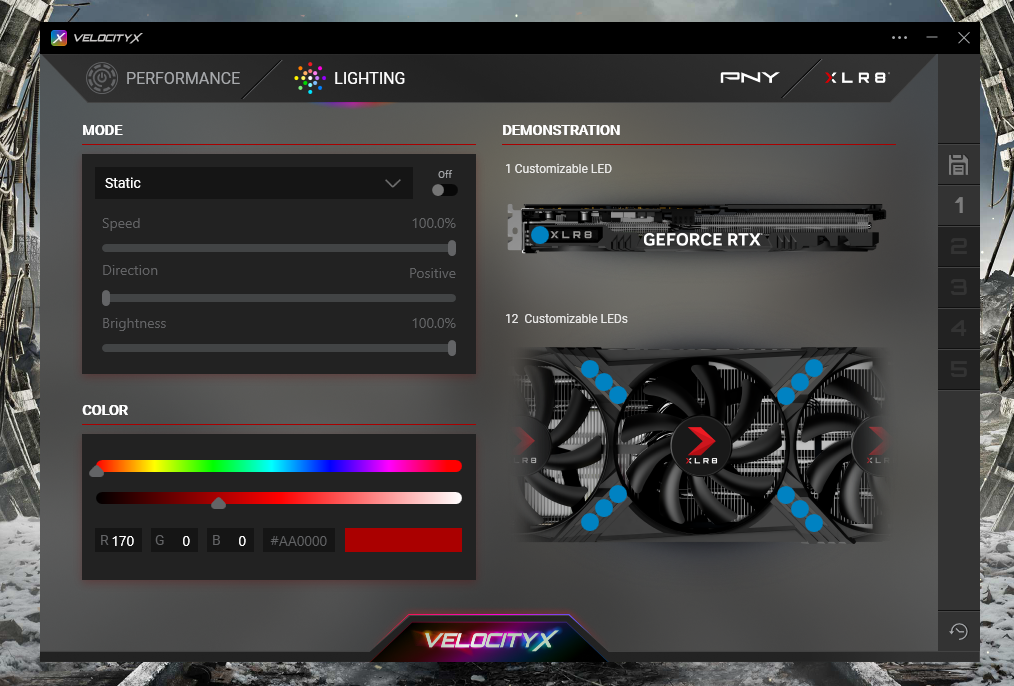The width and height of the screenshot is (1014, 686).
Task: Click the Speed '100.0%' value
Action: tap(433, 223)
